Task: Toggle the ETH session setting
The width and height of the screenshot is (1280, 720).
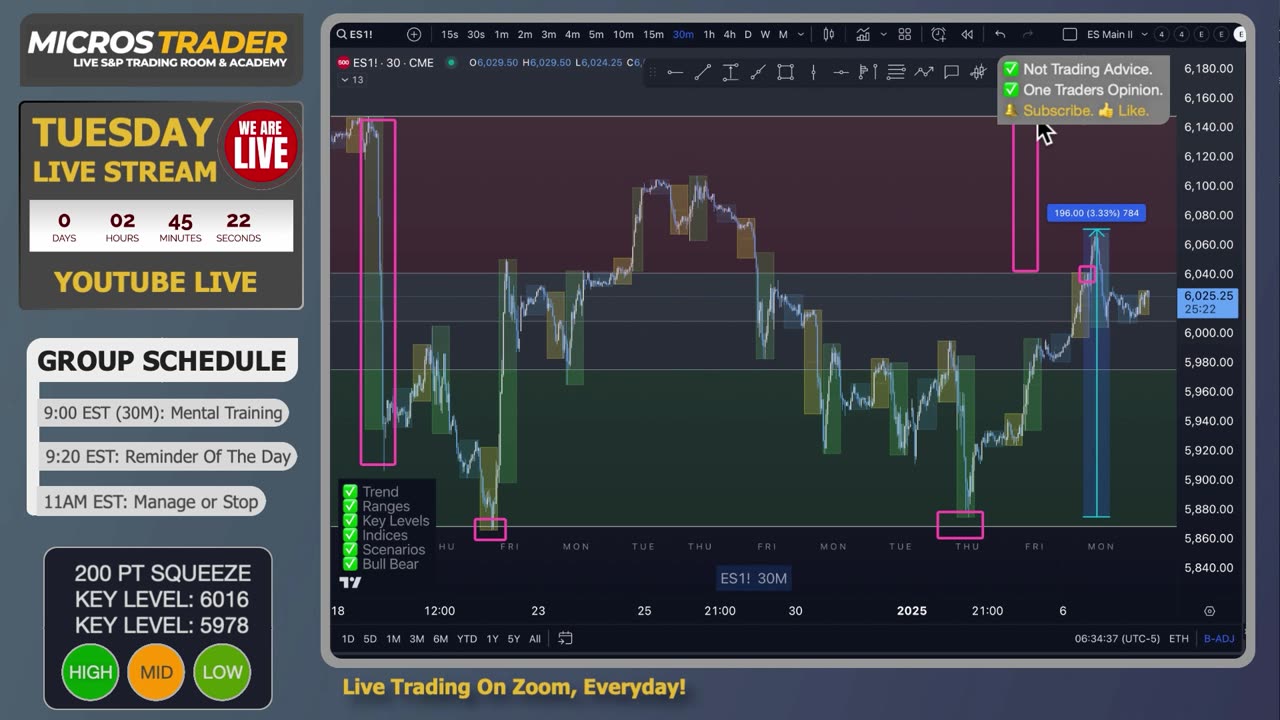Action: click(1178, 638)
